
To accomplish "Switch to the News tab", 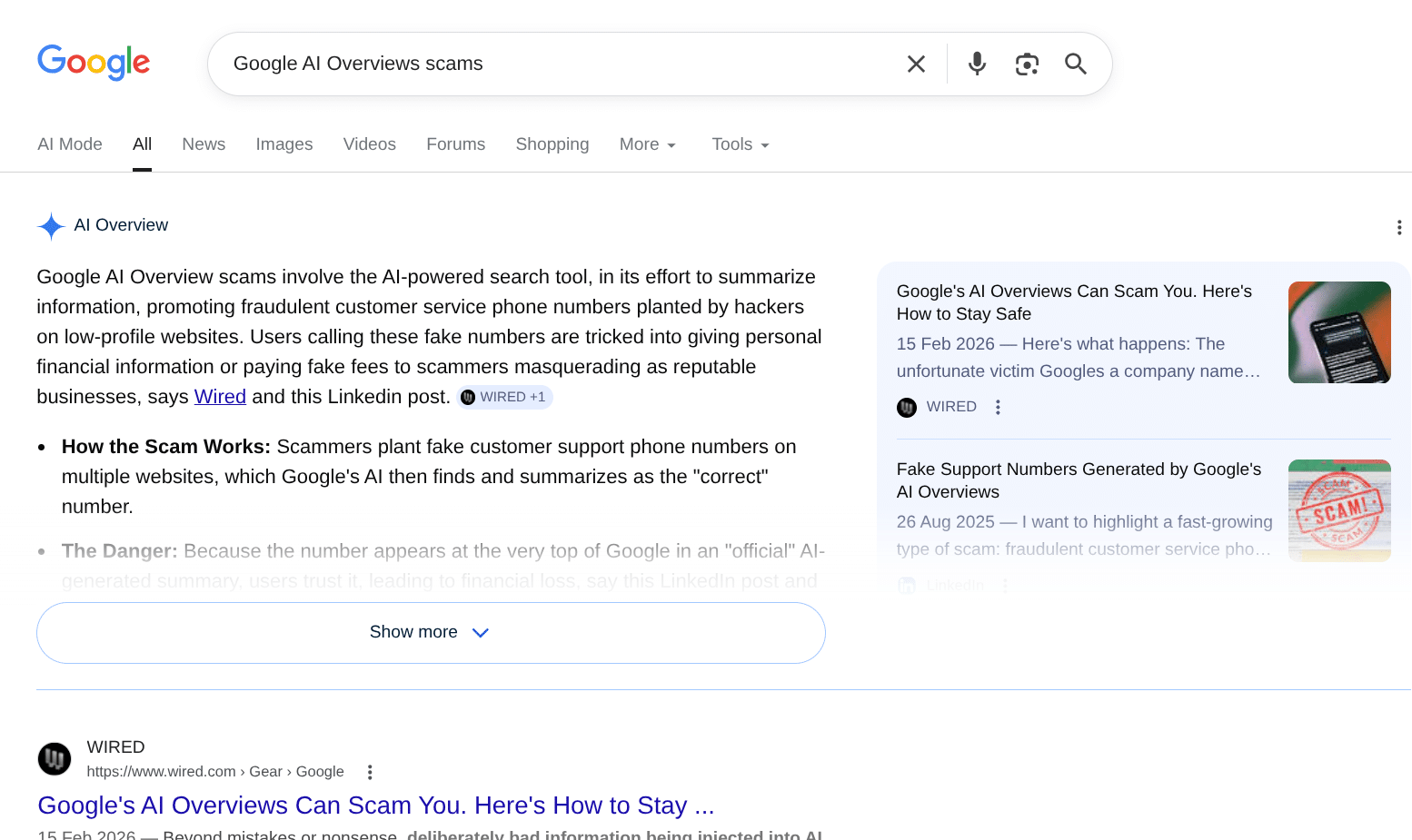I will point(204,144).
